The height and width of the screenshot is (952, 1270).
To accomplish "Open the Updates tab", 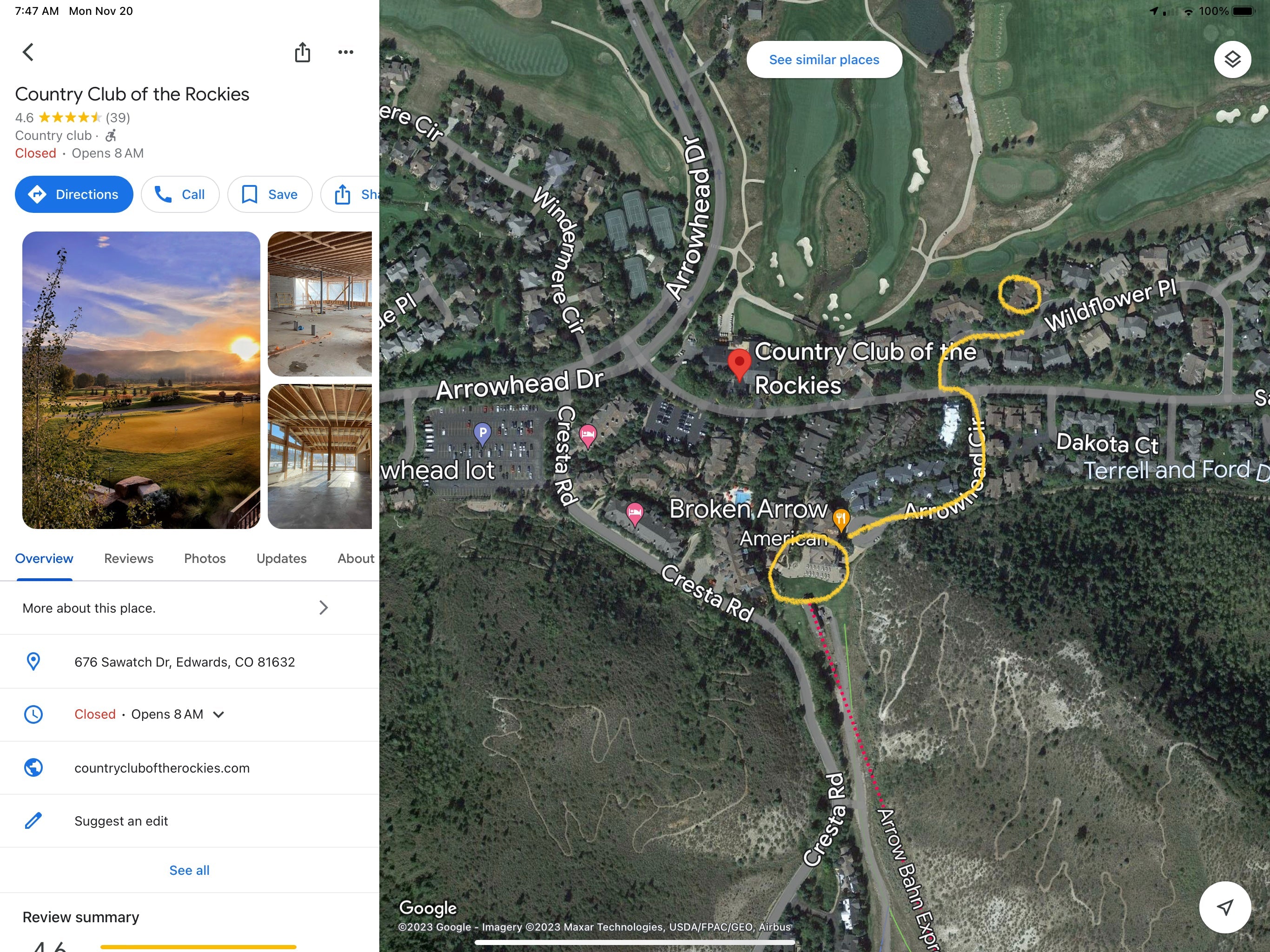I will pos(281,559).
